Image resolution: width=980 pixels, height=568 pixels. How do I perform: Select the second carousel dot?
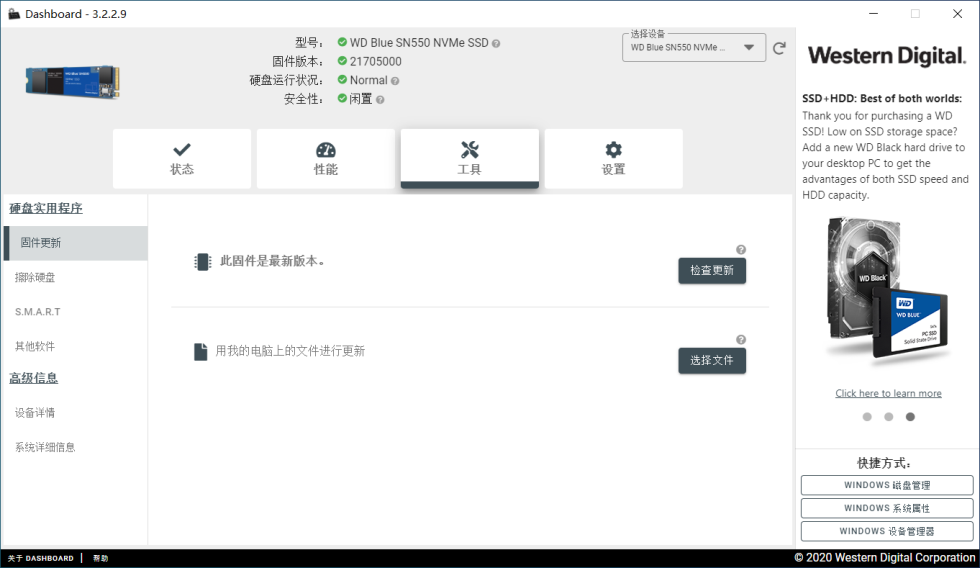[888, 417]
